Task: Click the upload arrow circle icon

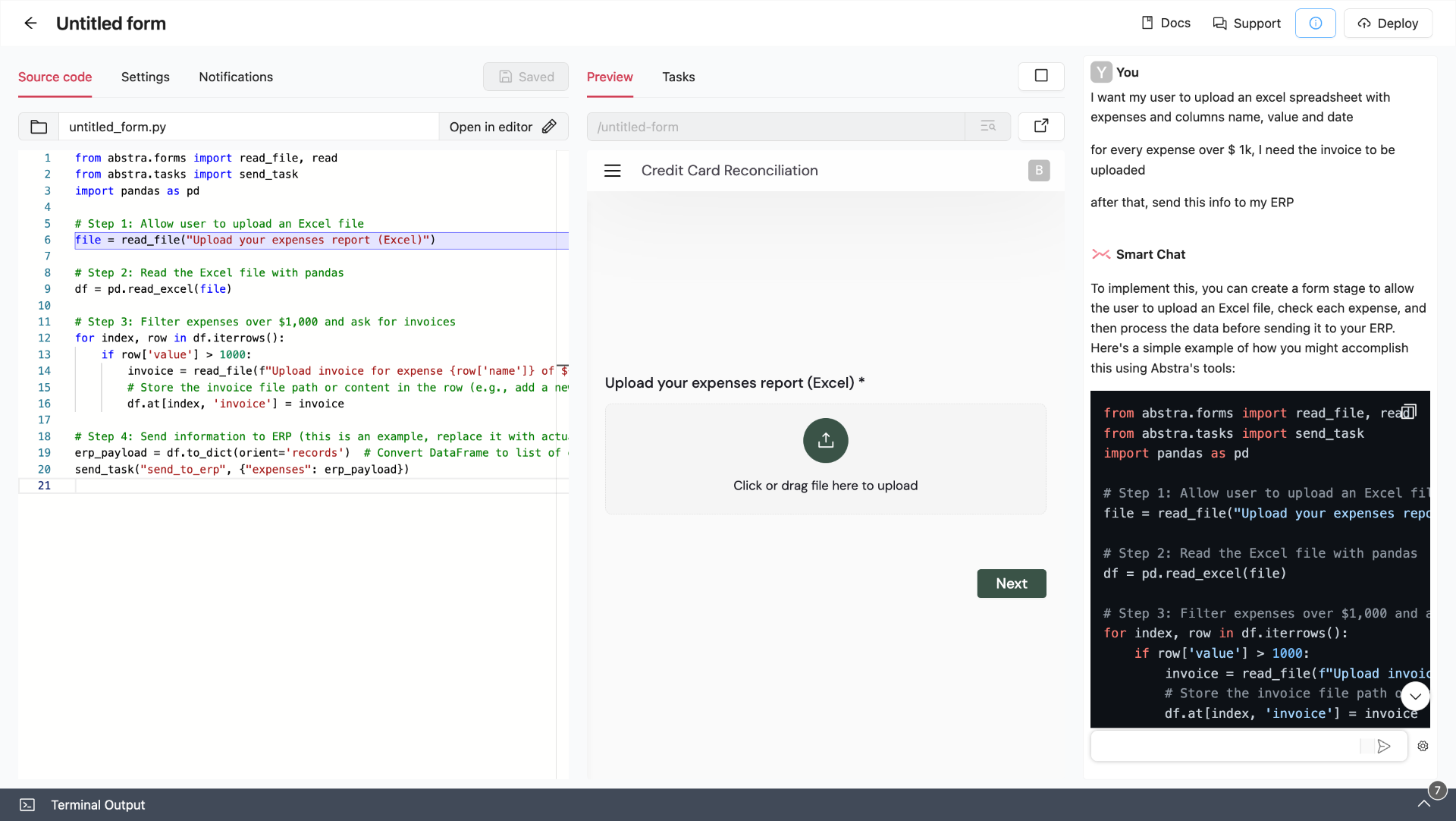Action: (x=825, y=440)
